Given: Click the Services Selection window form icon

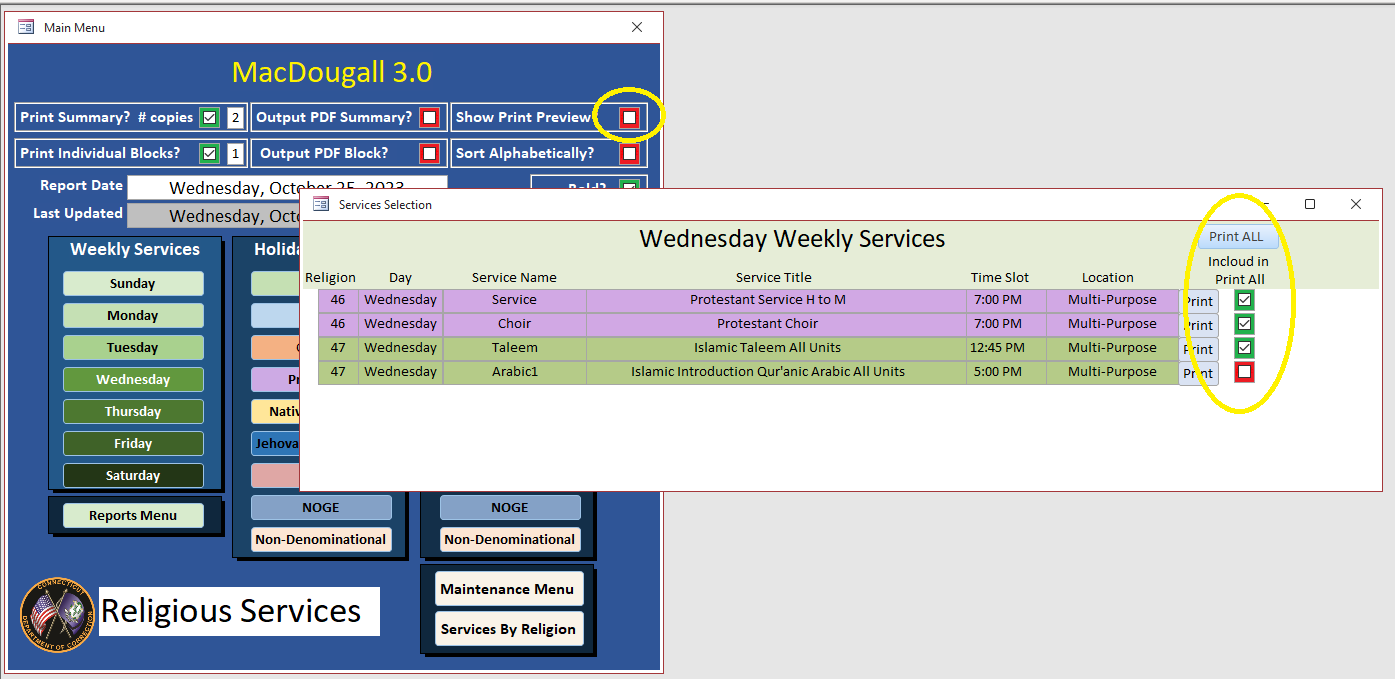Looking at the screenshot, I should [321, 204].
